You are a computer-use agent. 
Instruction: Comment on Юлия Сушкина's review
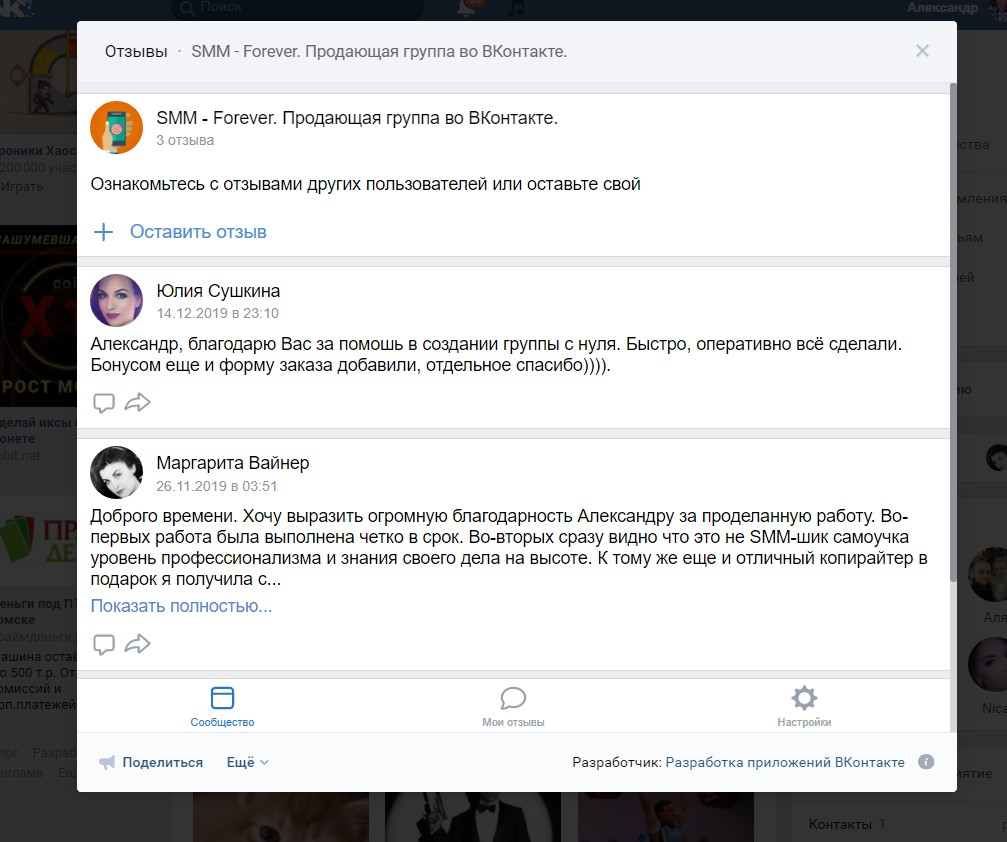103,403
